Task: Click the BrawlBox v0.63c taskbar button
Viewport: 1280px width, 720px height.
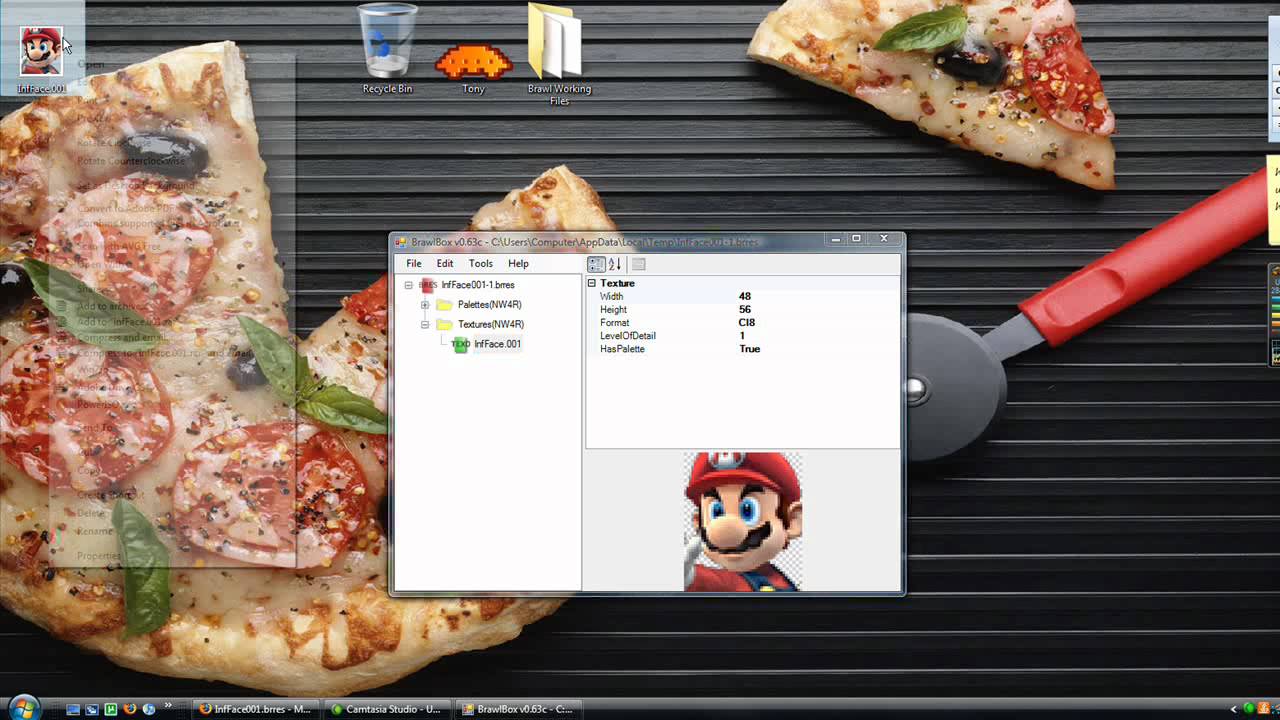Action: (519, 709)
